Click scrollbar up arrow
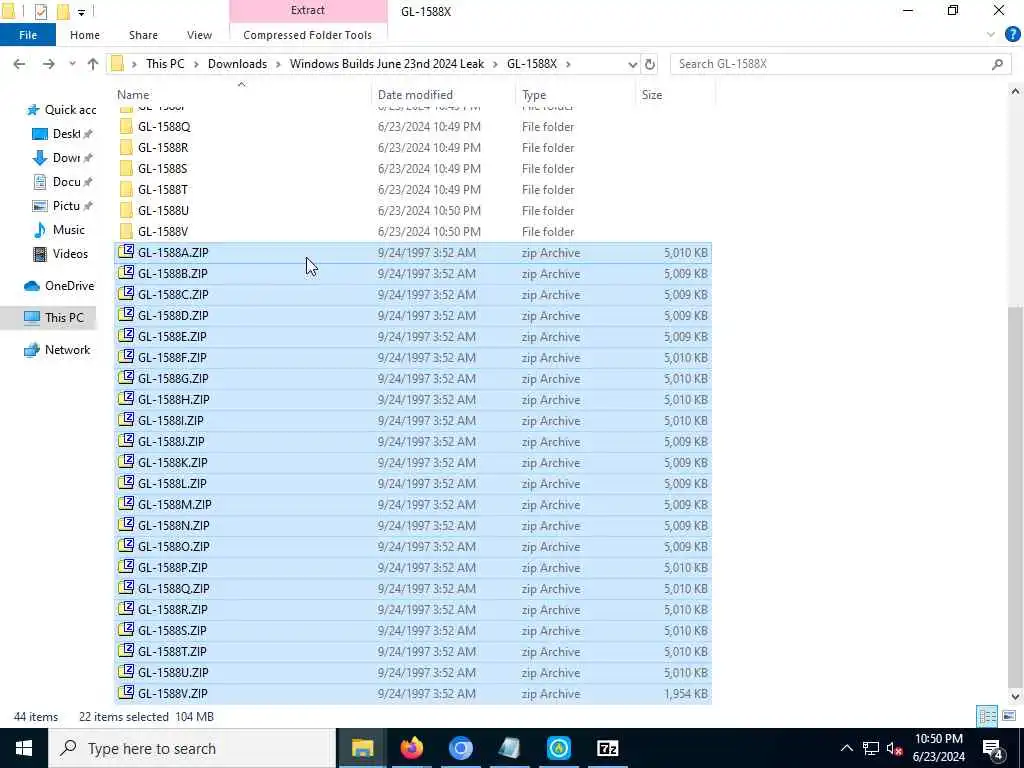Screen dimensions: 1024x768 tap(1015, 92)
